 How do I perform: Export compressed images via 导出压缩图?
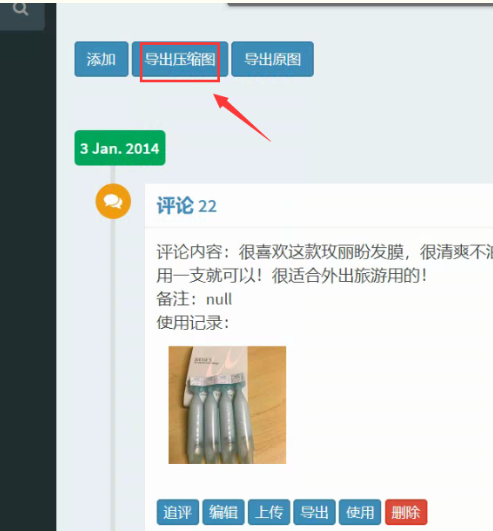click(x=180, y=59)
